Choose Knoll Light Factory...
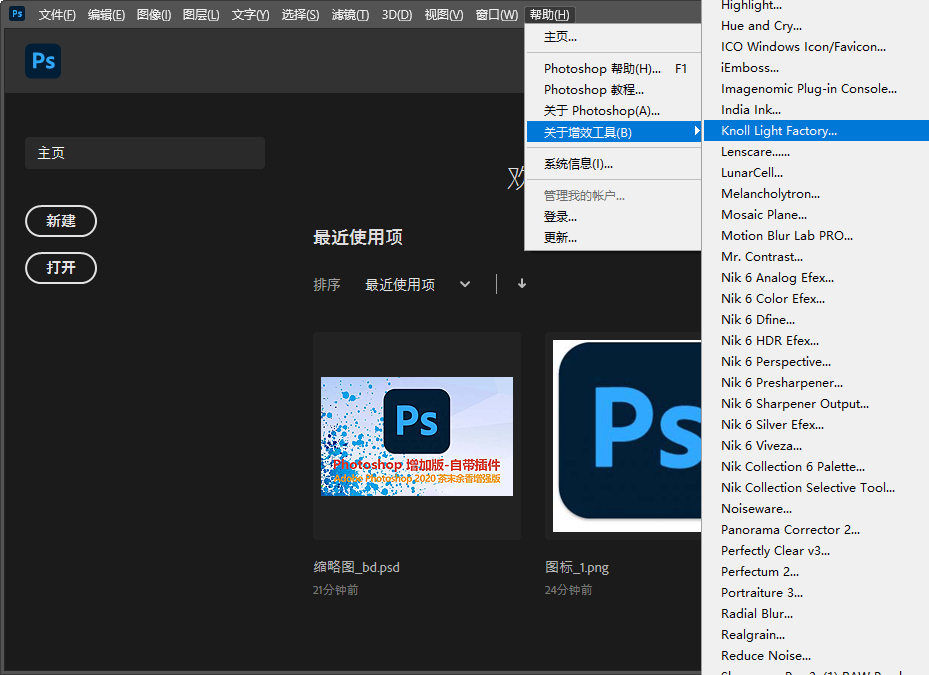Image resolution: width=929 pixels, height=675 pixels. [815, 131]
